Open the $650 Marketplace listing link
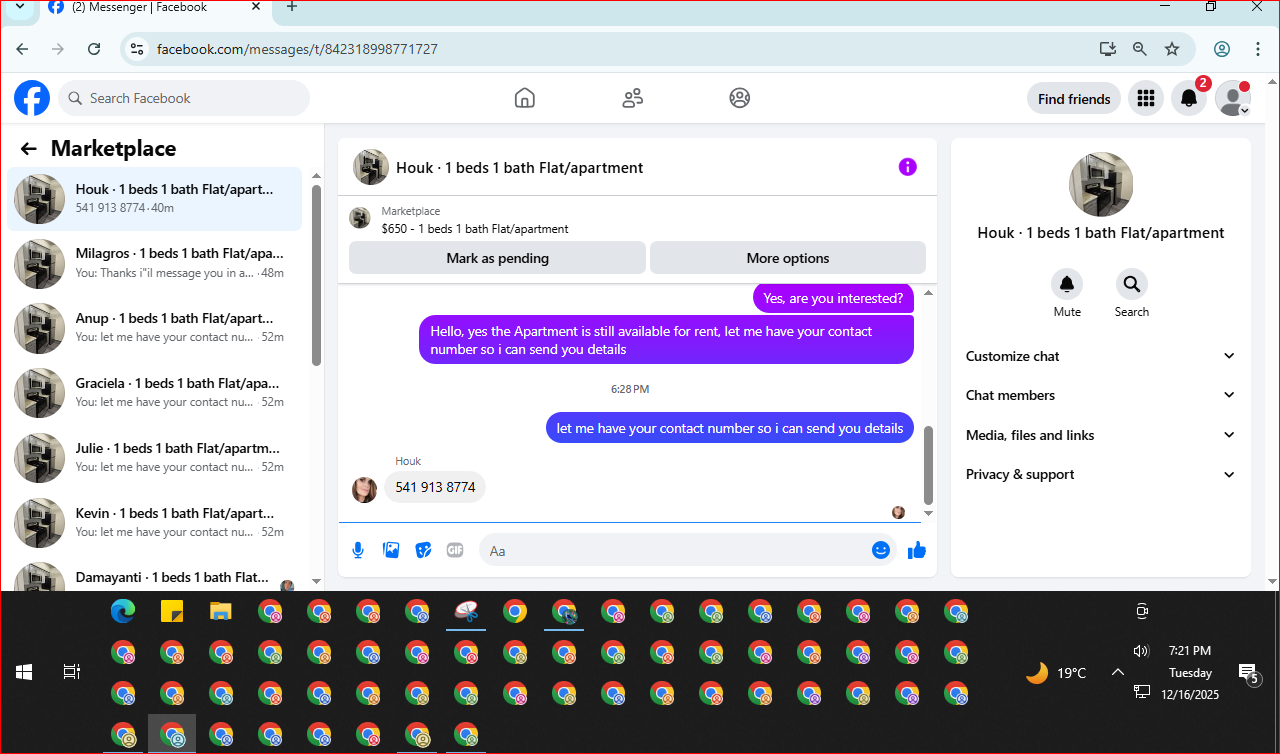The image size is (1280, 754). (x=475, y=229)
